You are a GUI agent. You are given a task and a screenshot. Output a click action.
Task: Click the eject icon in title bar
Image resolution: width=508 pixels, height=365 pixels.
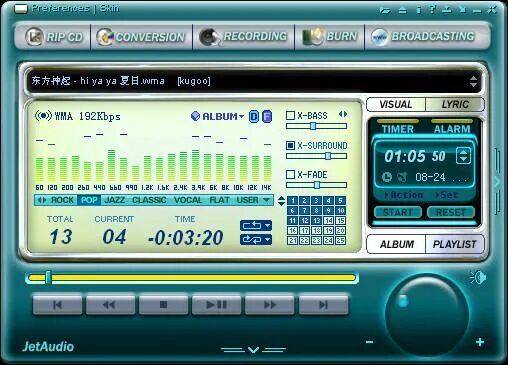point(403,10)
